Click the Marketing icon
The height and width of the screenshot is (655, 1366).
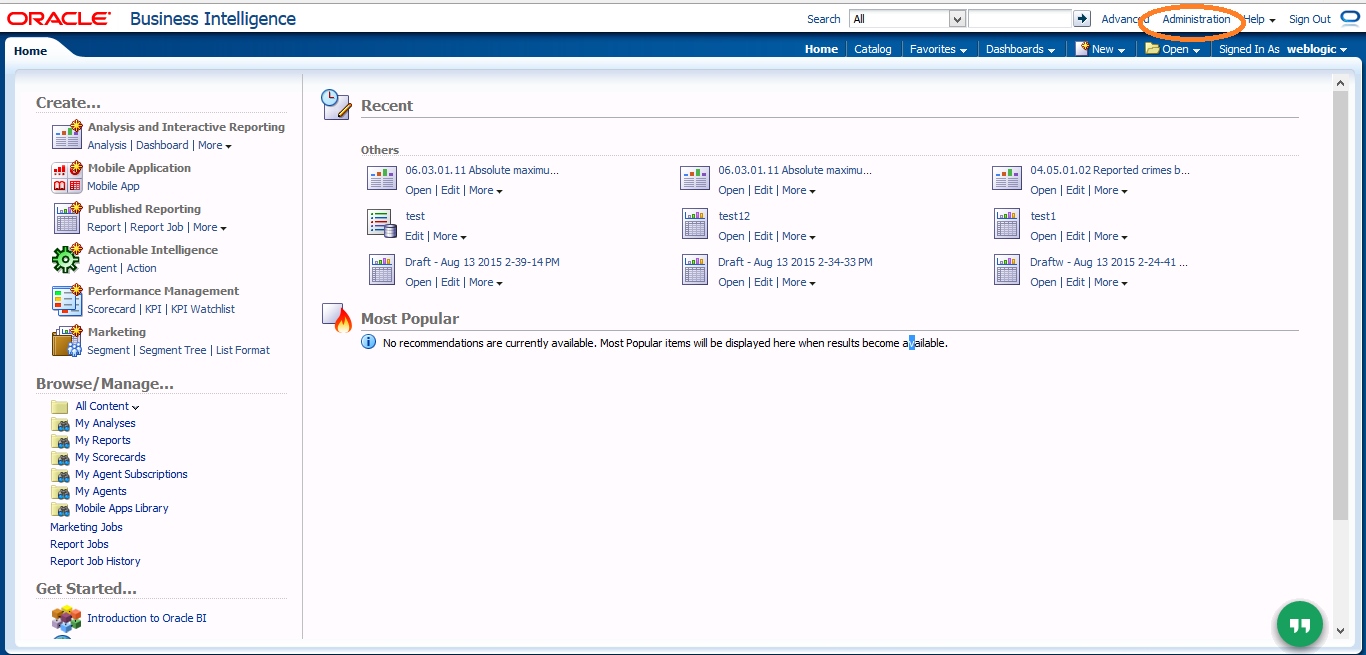(66, 341)
